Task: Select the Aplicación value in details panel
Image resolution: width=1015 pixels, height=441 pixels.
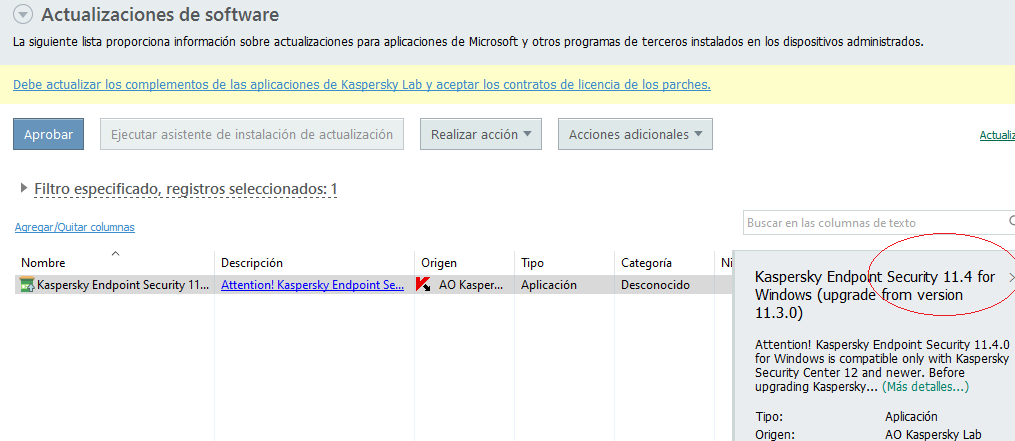Action: (911, 416)
